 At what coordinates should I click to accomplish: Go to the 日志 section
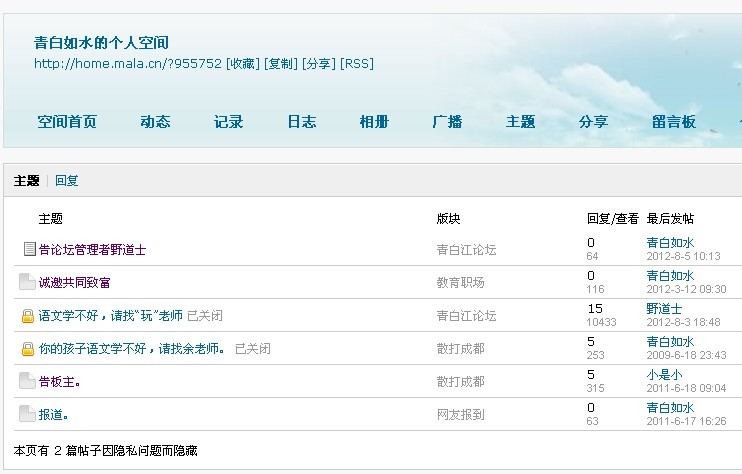(x=301, y=122)
